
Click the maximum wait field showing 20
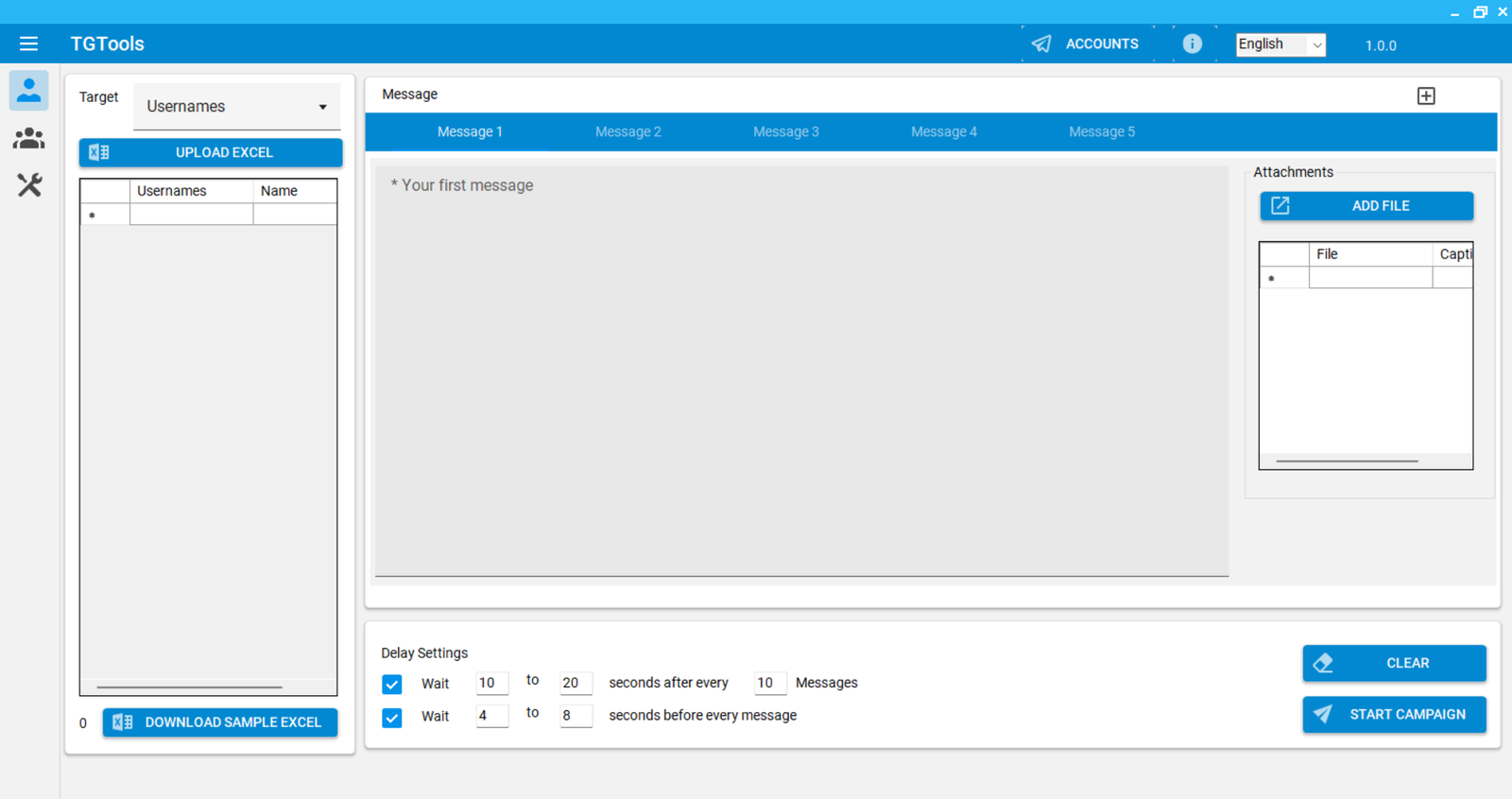pyautogui.click(x=576, y=683)
